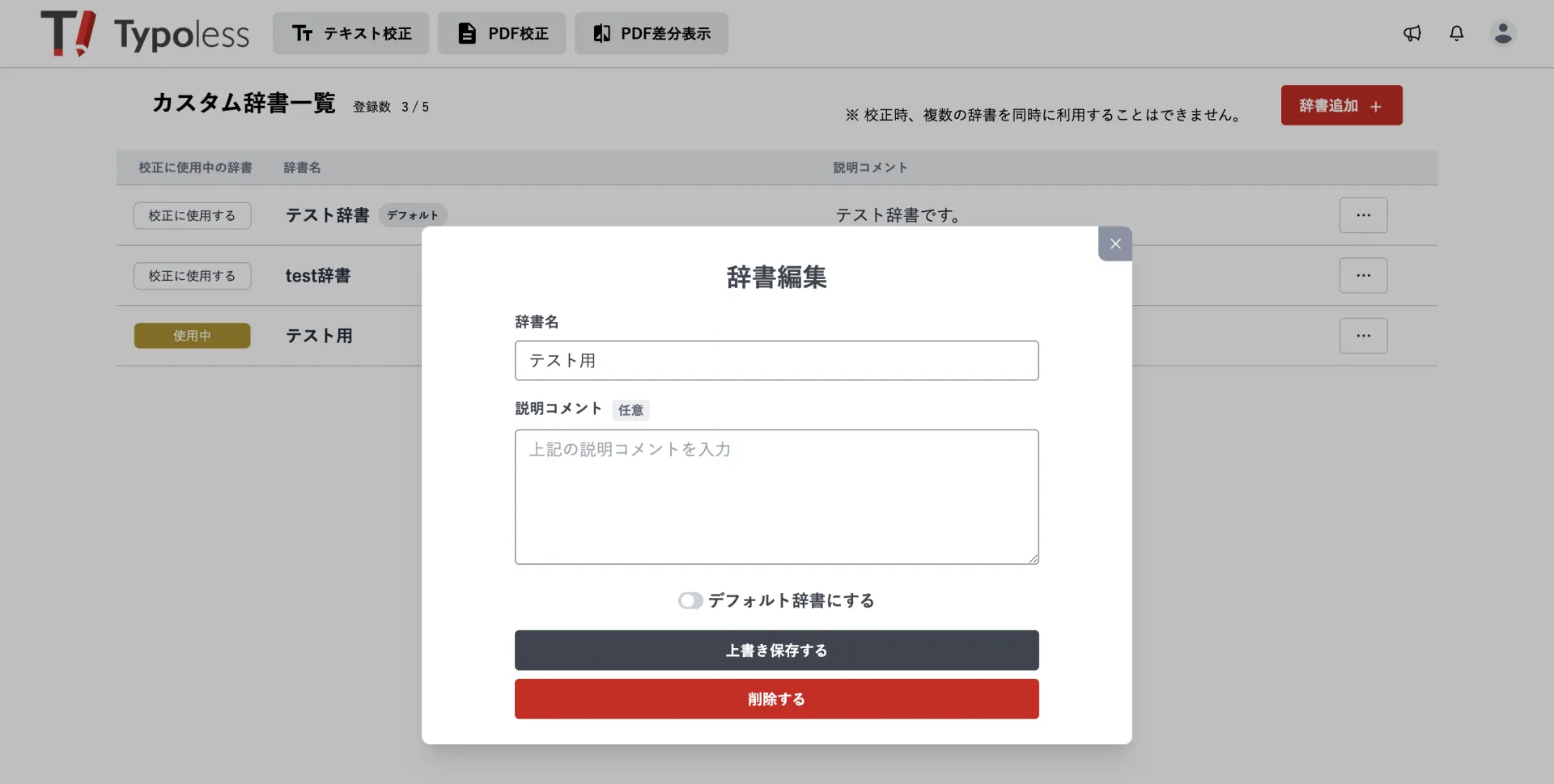Click the 使用中 badge for テスト用

point(192,336)
